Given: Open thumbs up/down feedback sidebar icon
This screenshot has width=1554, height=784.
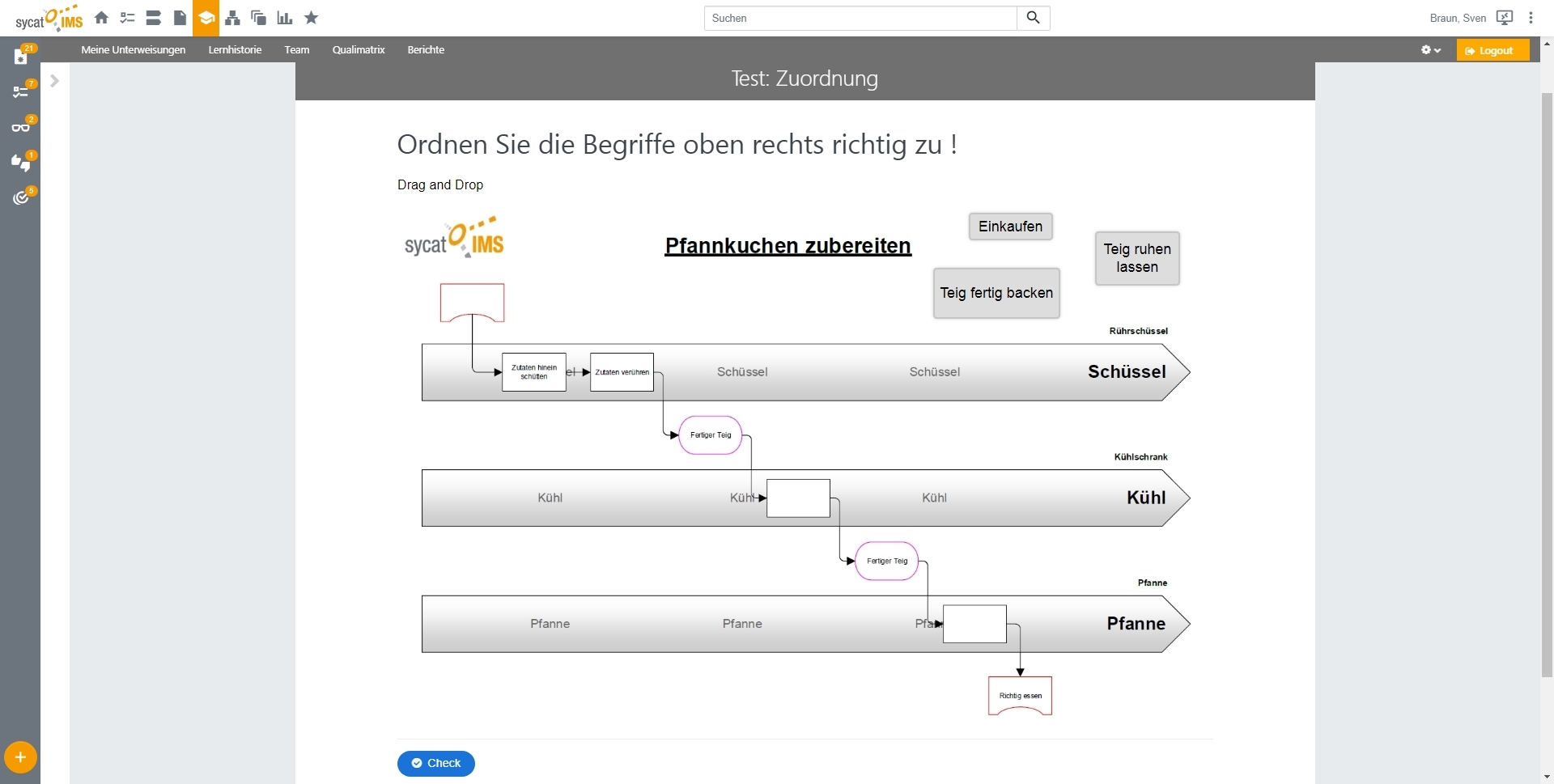Looking at the screenshot, I should click(21, 163).
